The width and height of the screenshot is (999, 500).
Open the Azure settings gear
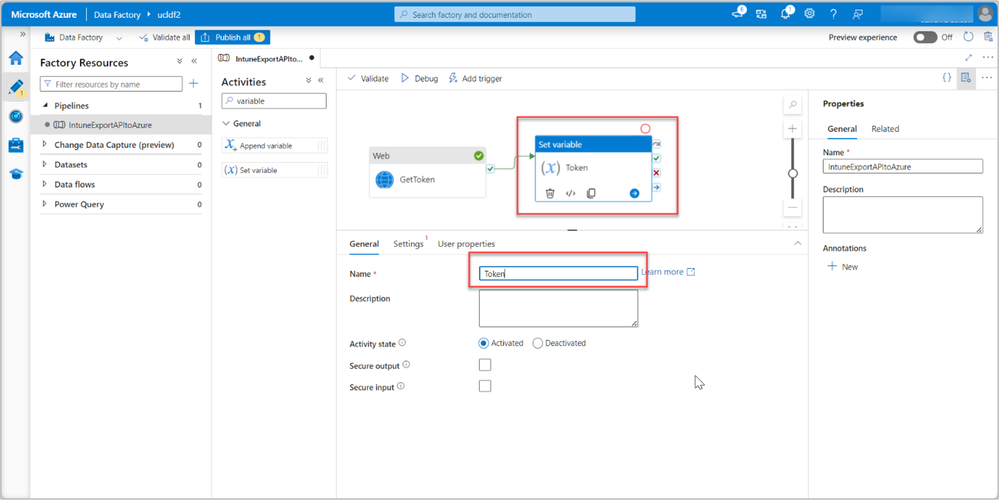(809, 14)
